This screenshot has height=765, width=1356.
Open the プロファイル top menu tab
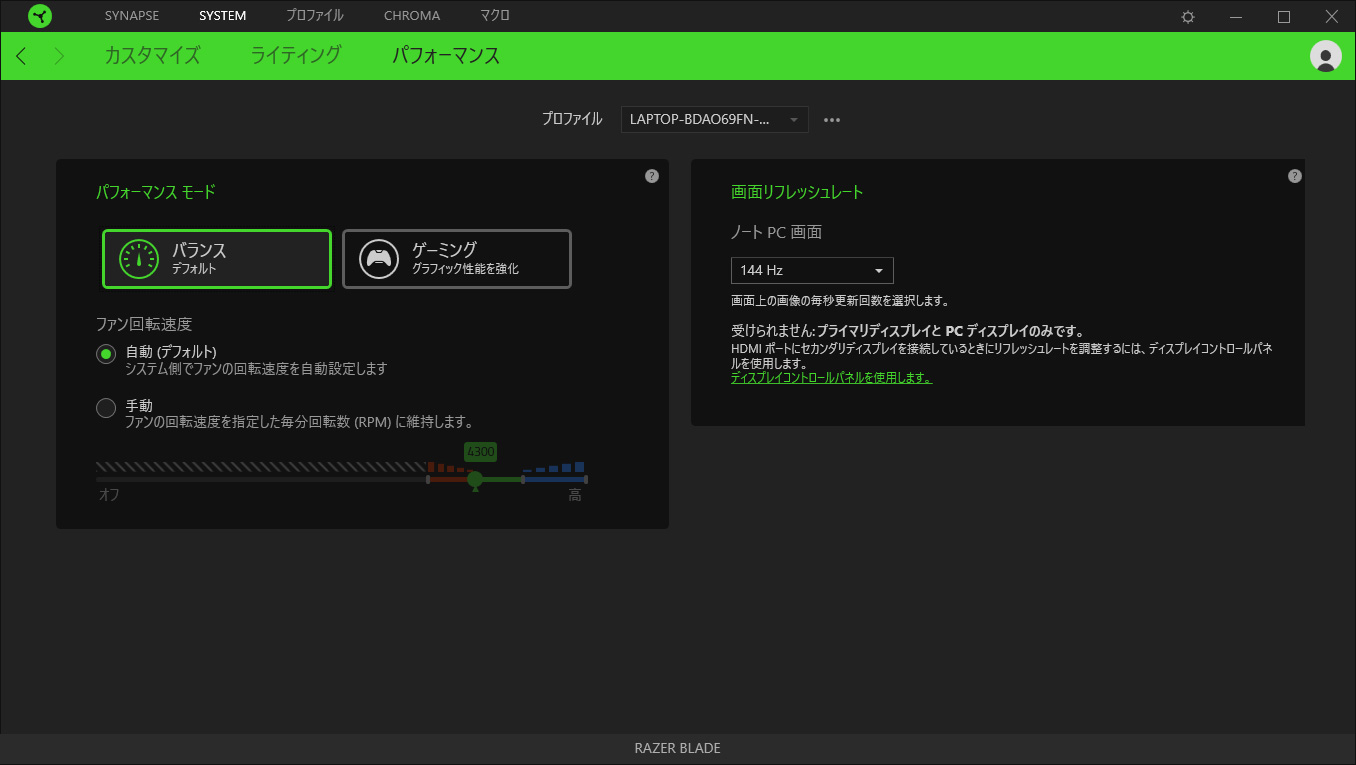pos(315,16)
